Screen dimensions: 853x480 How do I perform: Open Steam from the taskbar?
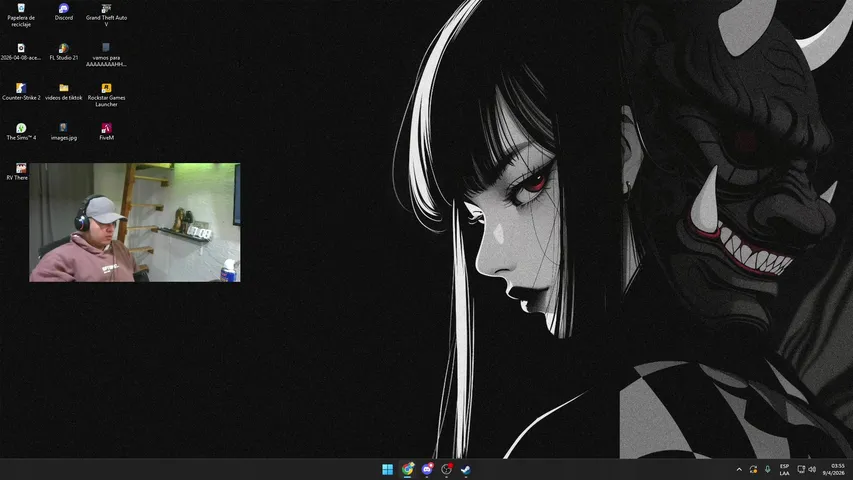tap(466, 469)
